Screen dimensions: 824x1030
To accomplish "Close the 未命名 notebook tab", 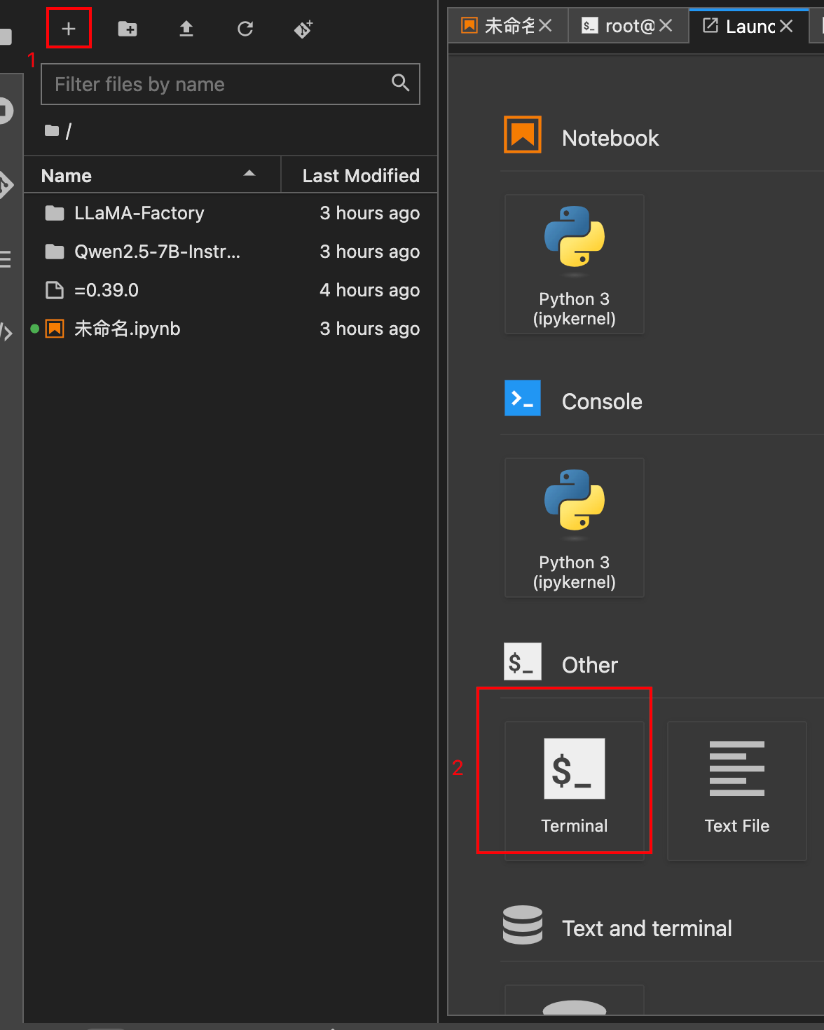I will coord(545,26).
